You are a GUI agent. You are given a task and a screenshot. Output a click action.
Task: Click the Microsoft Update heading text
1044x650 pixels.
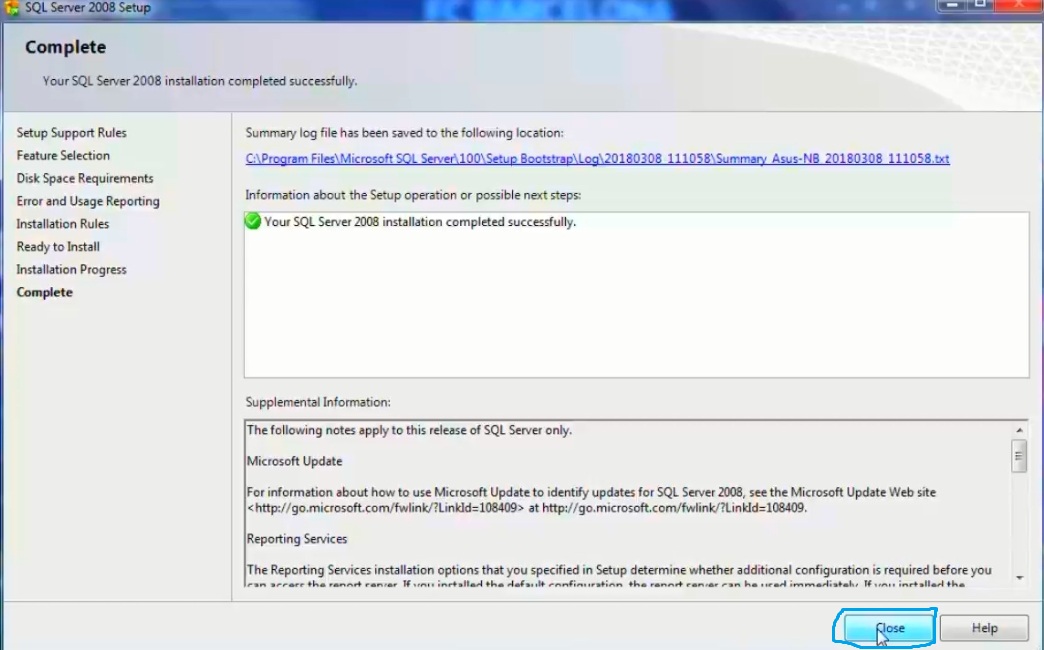[294, 461]
